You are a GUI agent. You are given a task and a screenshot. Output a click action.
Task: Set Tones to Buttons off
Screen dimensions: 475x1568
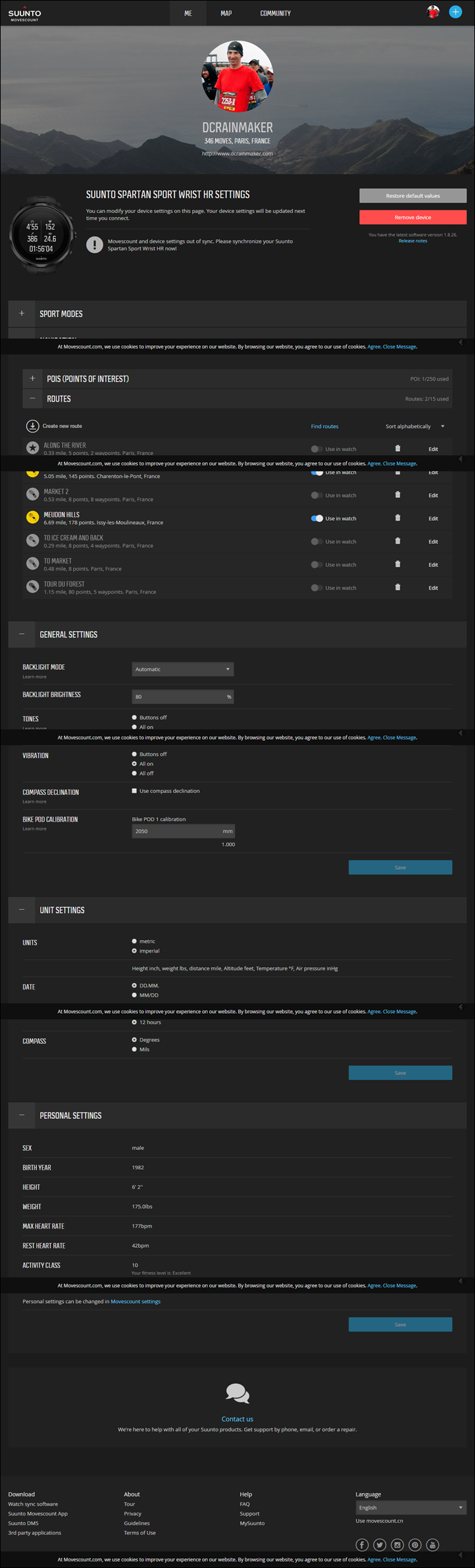tap(134, 717)
